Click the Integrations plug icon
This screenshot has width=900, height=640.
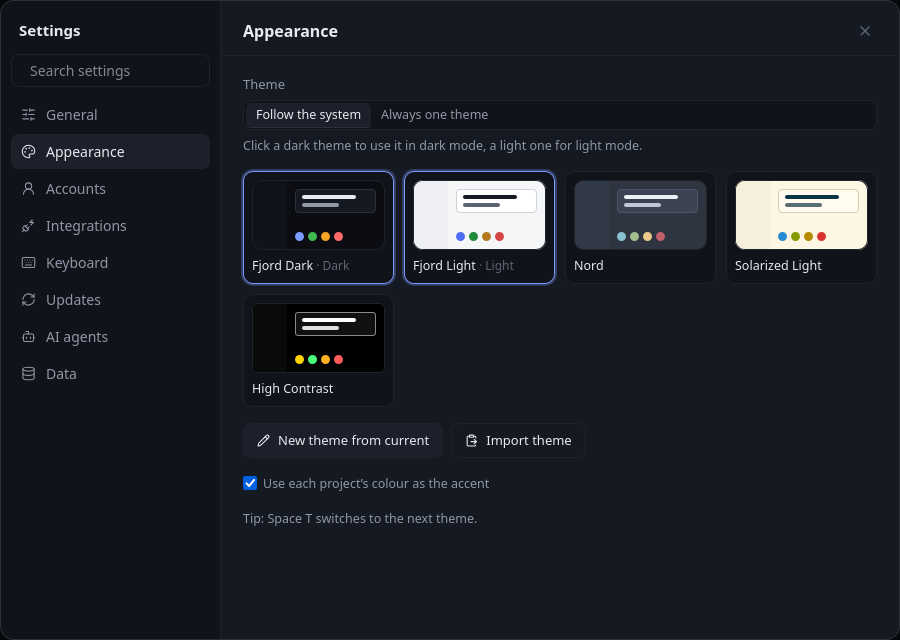click(x=28, y=226)
